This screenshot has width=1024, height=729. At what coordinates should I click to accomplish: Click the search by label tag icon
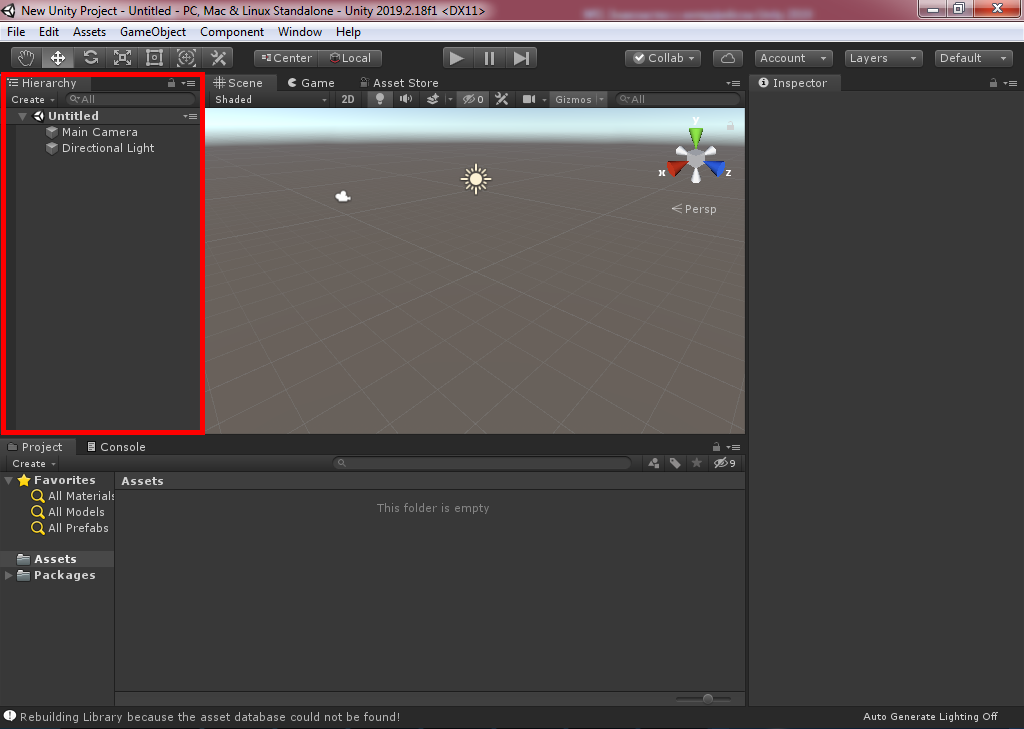(675, 463)
